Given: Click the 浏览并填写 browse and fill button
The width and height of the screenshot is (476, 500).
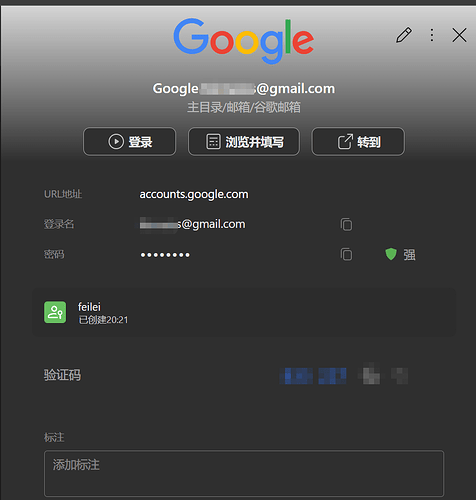Looking at the screenshot, I should (x=244, y=142).
